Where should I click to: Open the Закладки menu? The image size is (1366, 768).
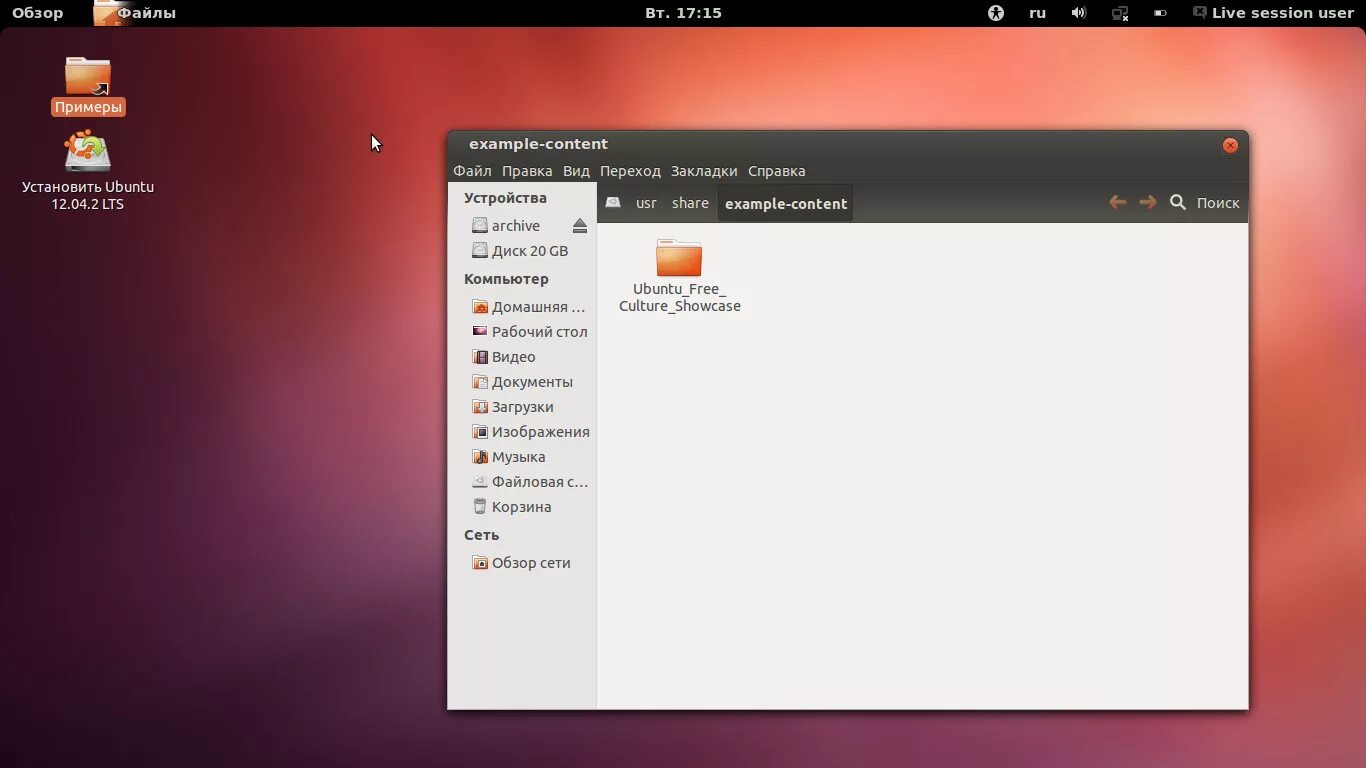(704, 171)
